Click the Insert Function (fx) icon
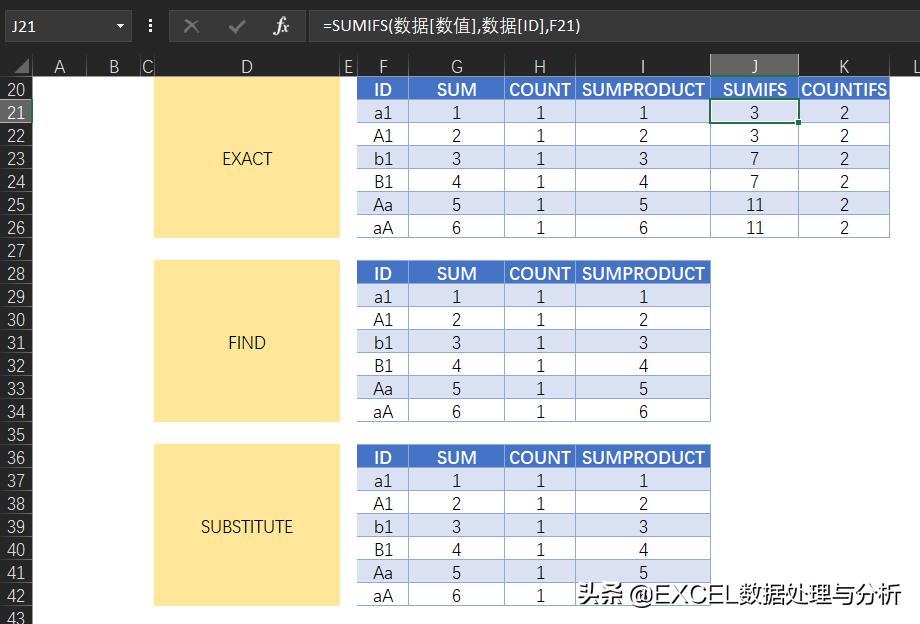Image resolution: width=920 pixels, height=624 pixels. click(x=281, y=26)
